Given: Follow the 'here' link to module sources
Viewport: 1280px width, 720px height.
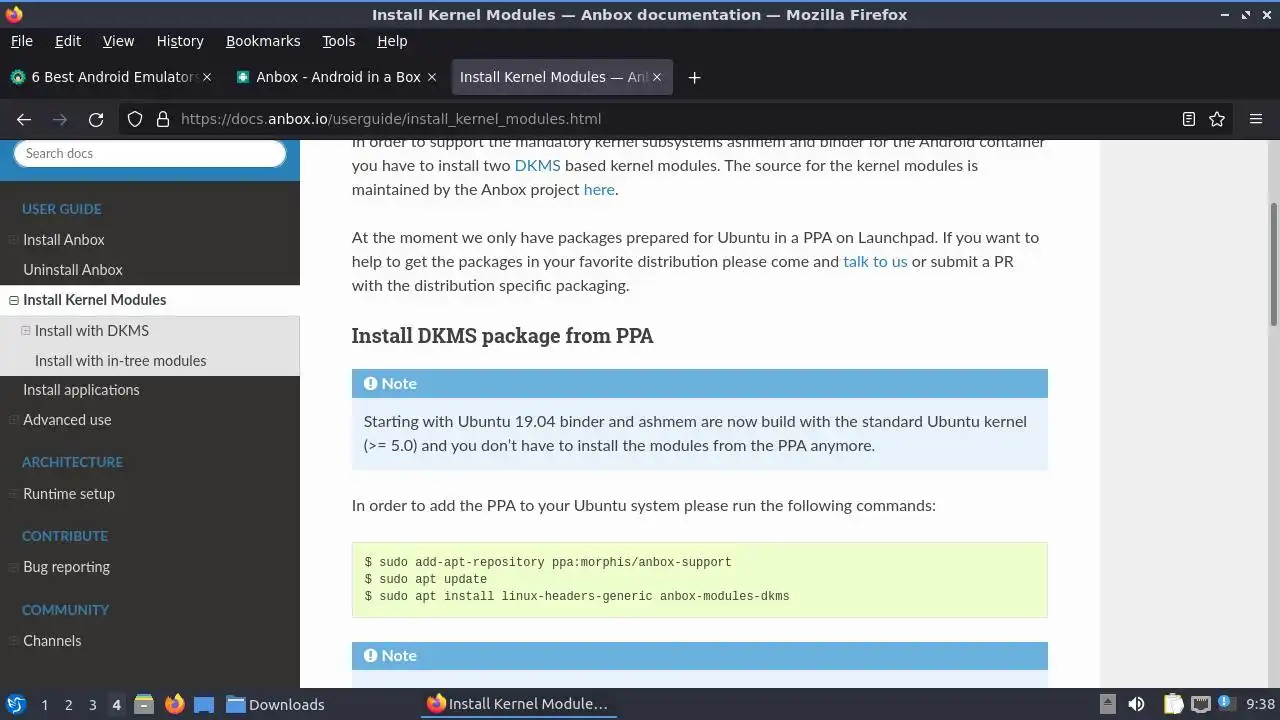Looking at the screenshot, I should pyautogui.click(x=599, y=189).
